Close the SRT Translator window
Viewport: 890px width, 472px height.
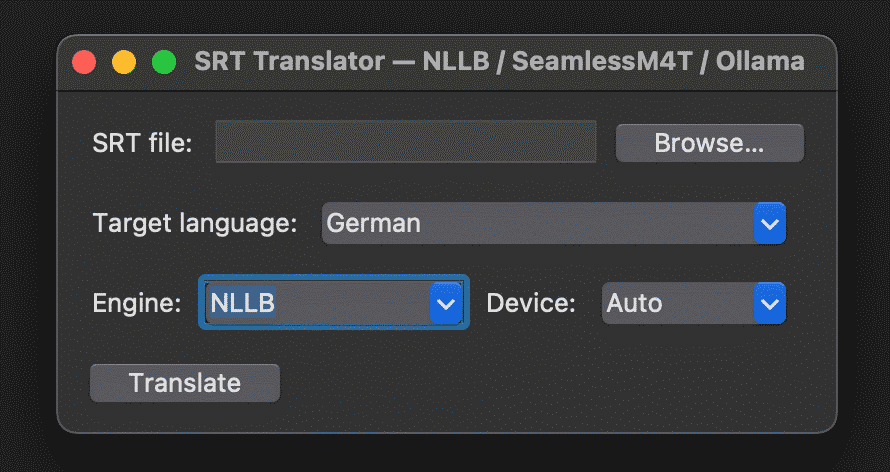tap(84, 62)
